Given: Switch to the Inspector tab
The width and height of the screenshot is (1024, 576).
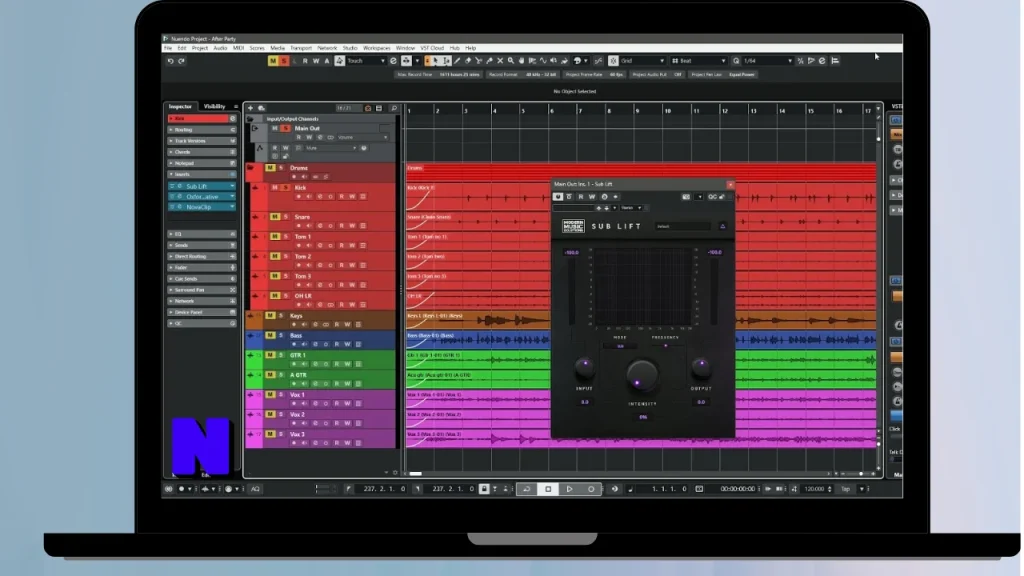Looking at the screenshot, I should (180, 106).
